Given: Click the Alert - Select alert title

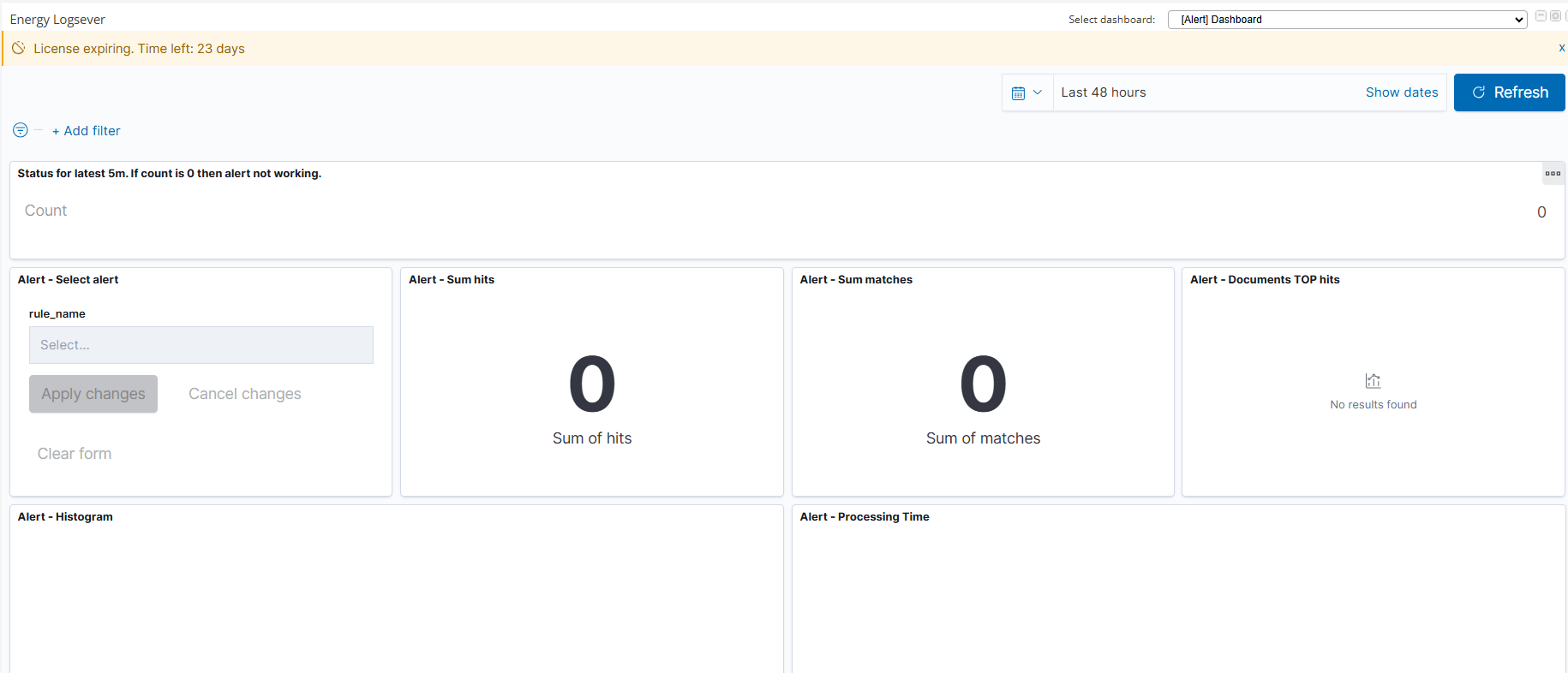Looking at the screenshot, I should point(69,280).
